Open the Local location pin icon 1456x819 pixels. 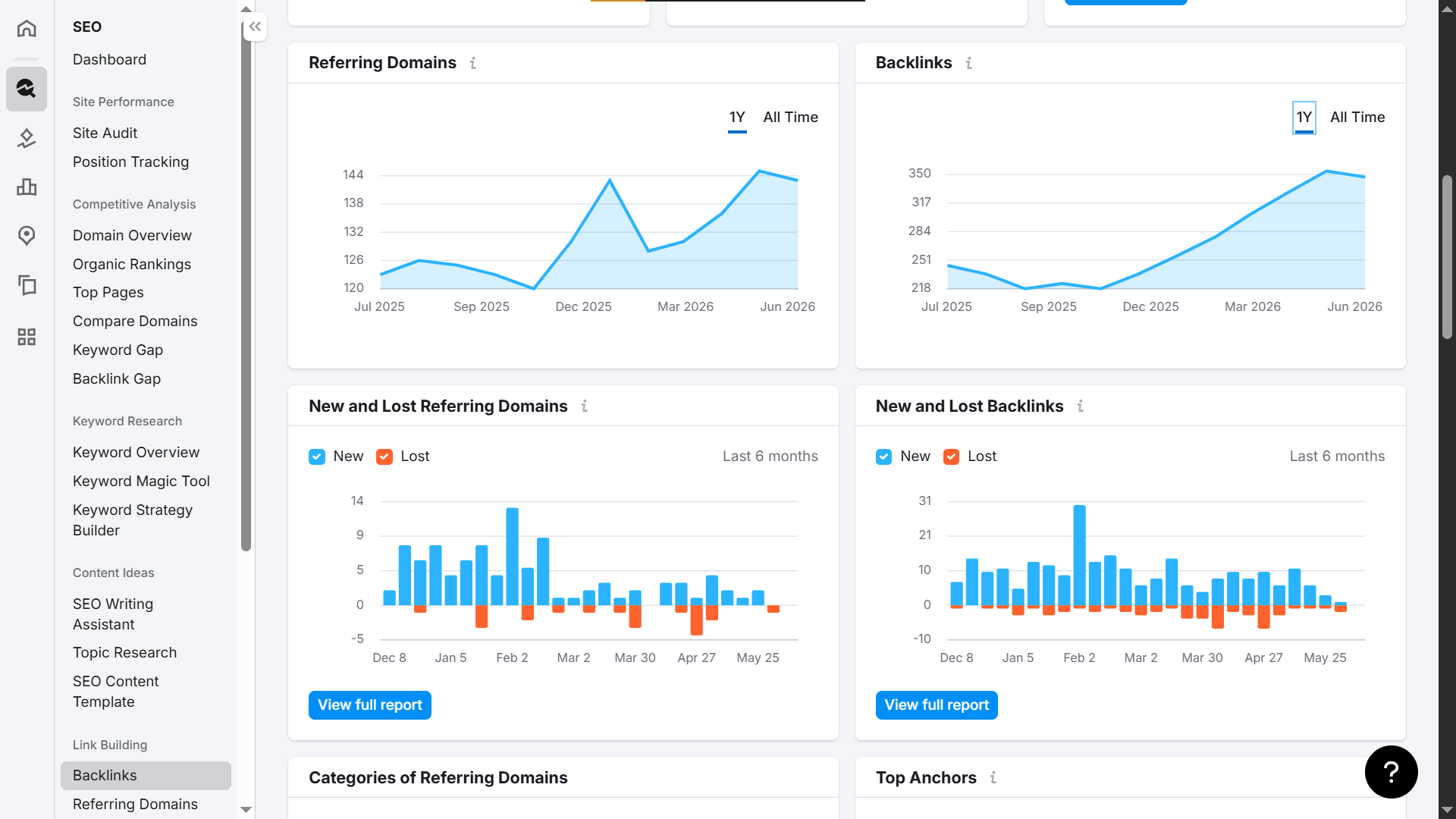click(x=27, y=236)
